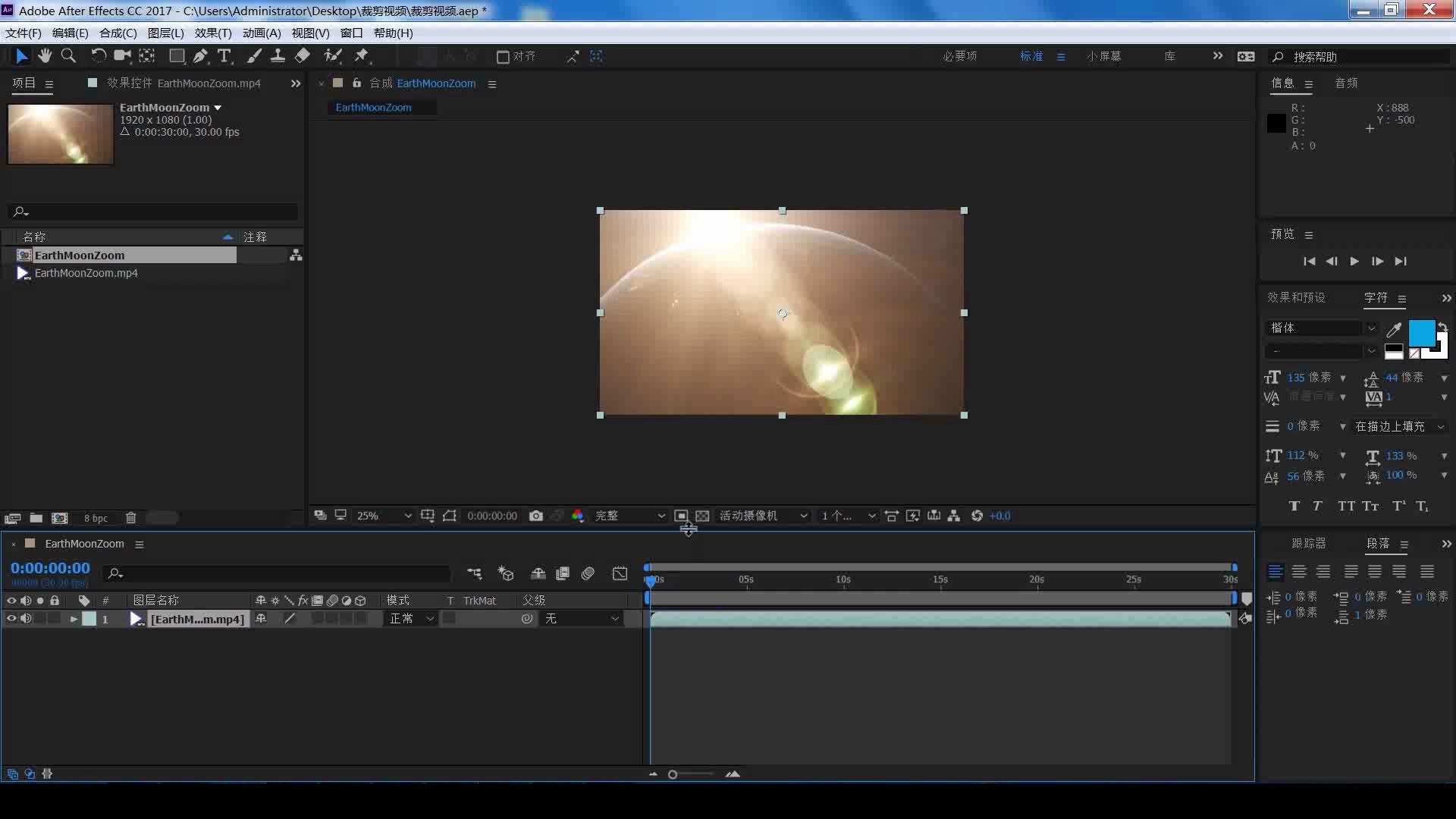Click the current time 0:00:00:00 in timeline

tap(50, 568)
